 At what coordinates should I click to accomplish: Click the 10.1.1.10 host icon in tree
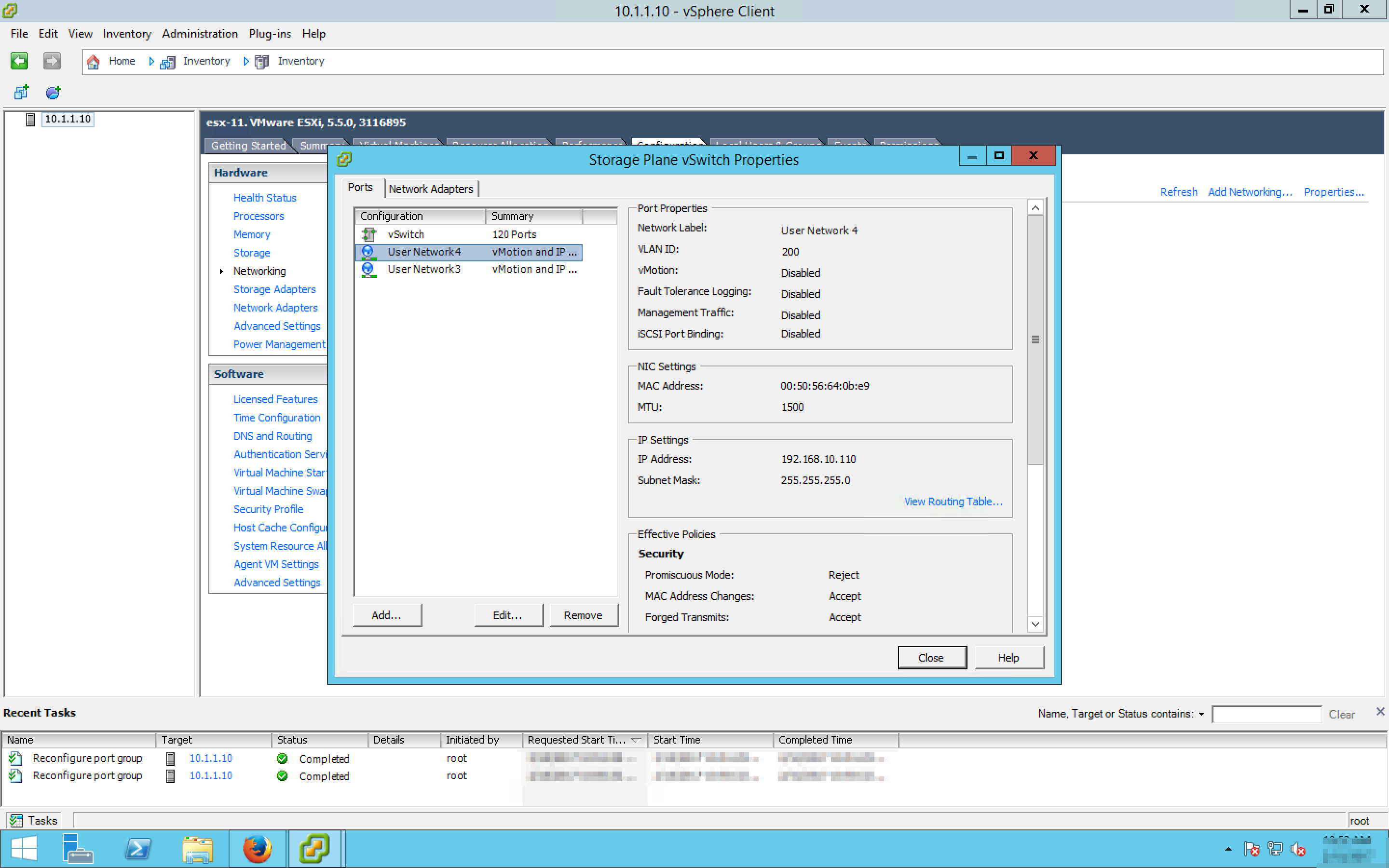[x=31, y=120]
